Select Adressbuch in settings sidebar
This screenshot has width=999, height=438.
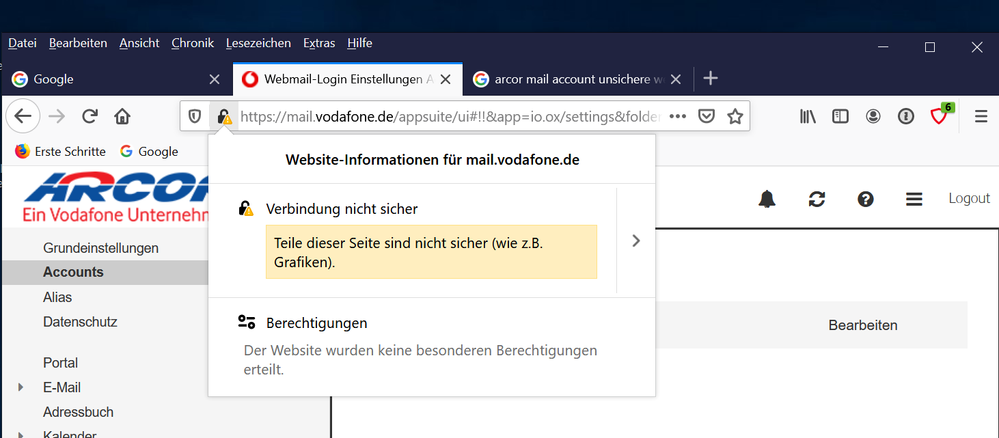tap(78, 412)
